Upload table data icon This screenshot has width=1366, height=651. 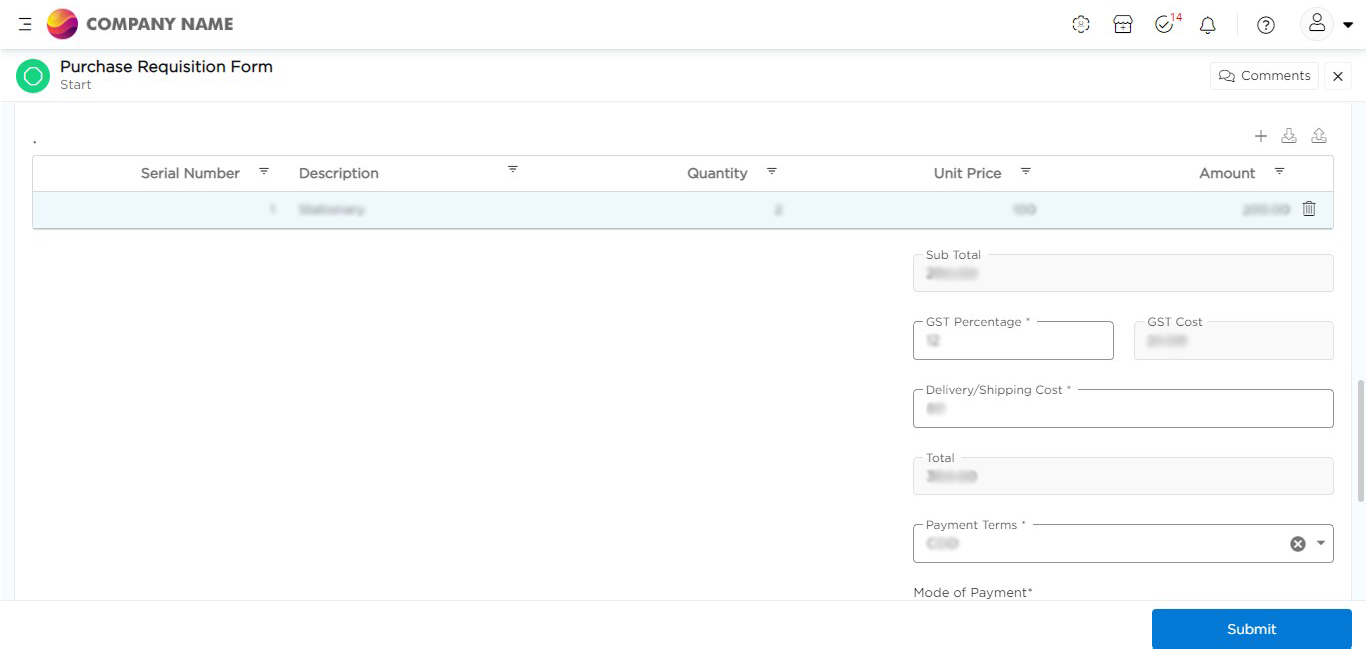[1319, 136]
